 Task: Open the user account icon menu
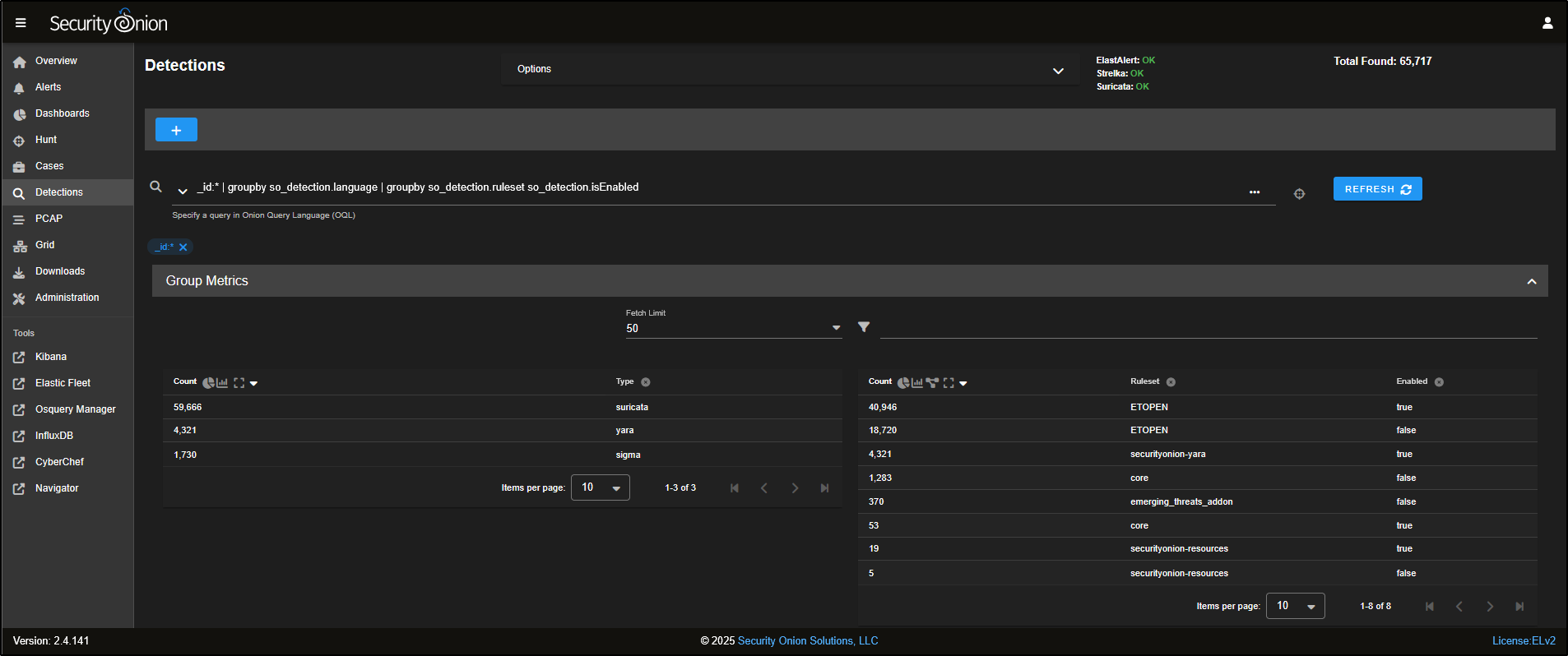point(1547,23)
